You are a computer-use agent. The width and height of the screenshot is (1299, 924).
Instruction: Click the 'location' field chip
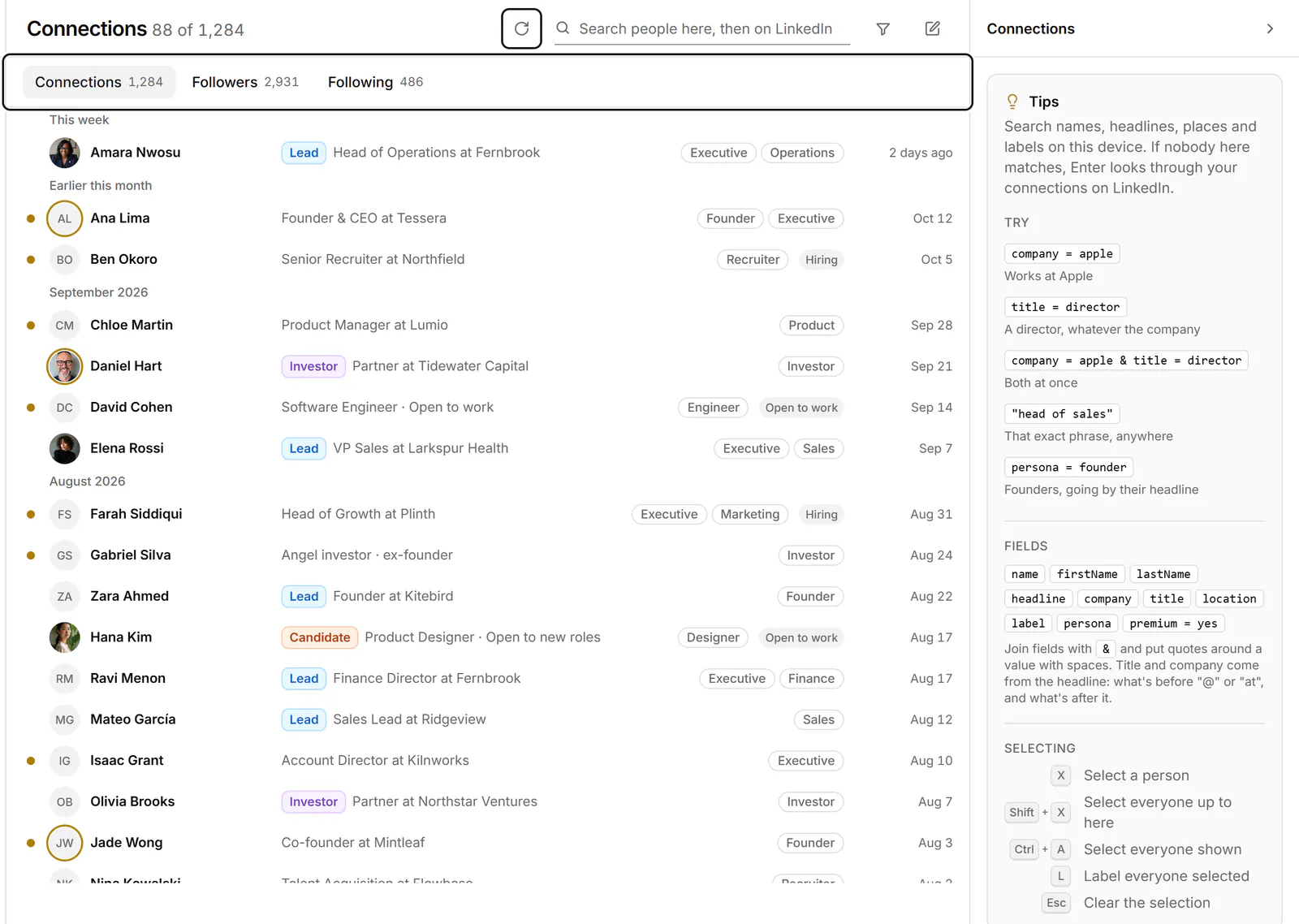pyautogui.click(x=1229, y=598)
